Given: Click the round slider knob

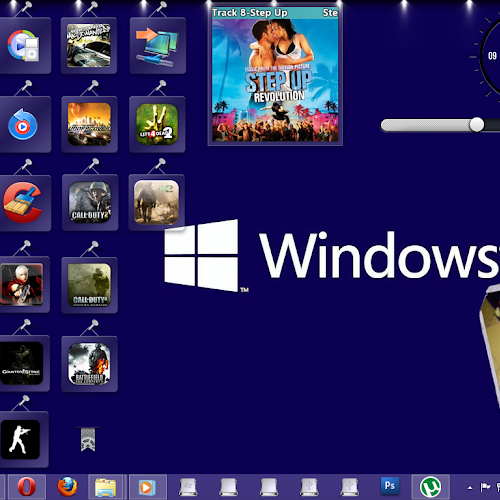Looking at the screenshot, I should point(477,125).
